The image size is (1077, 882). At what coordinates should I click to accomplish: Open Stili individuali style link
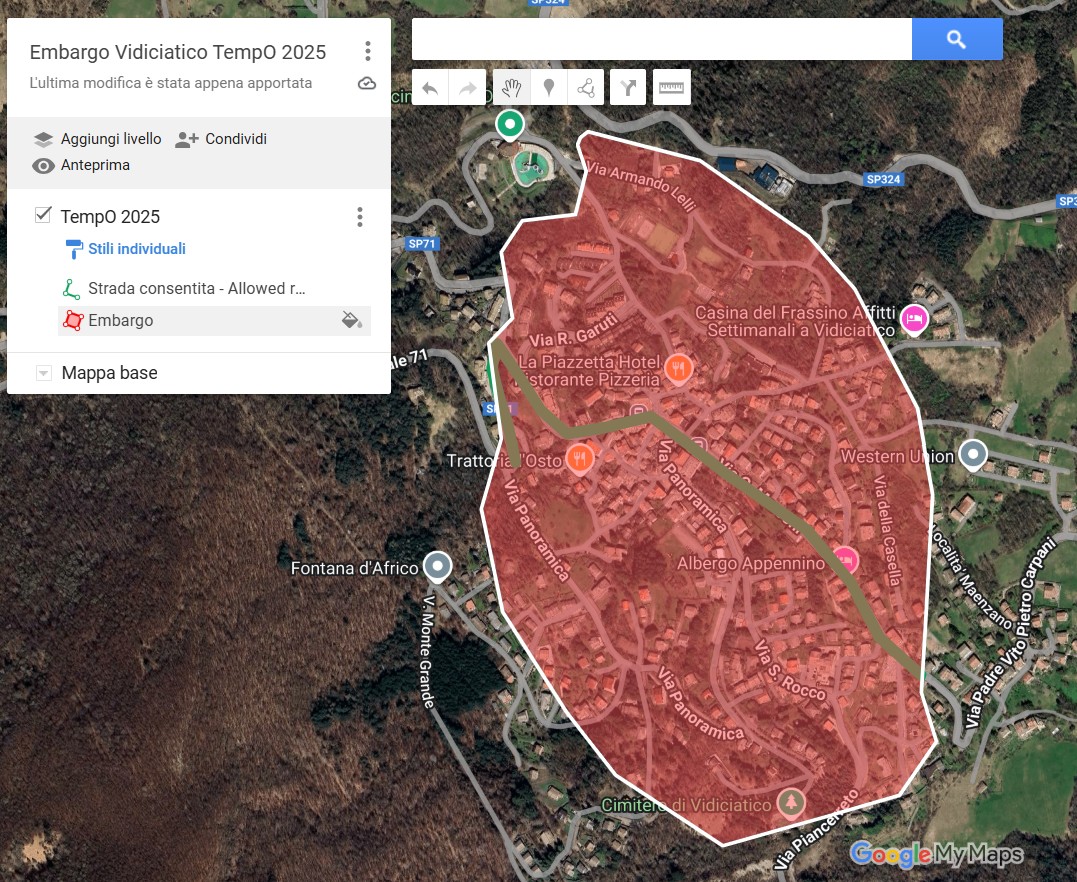click(136, 249)
